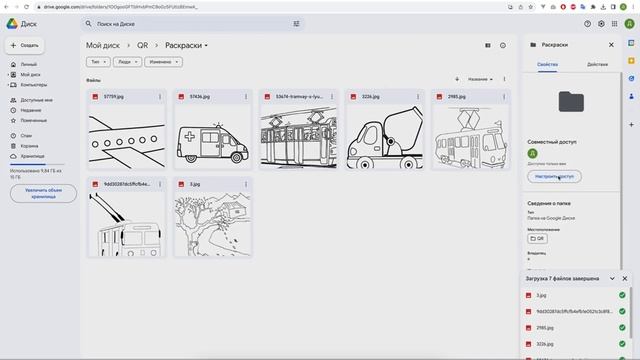Image resolution: width=640 pixels, height=360 pixels.
Task: Open more options for 3.jpg card
Action: 246,184
